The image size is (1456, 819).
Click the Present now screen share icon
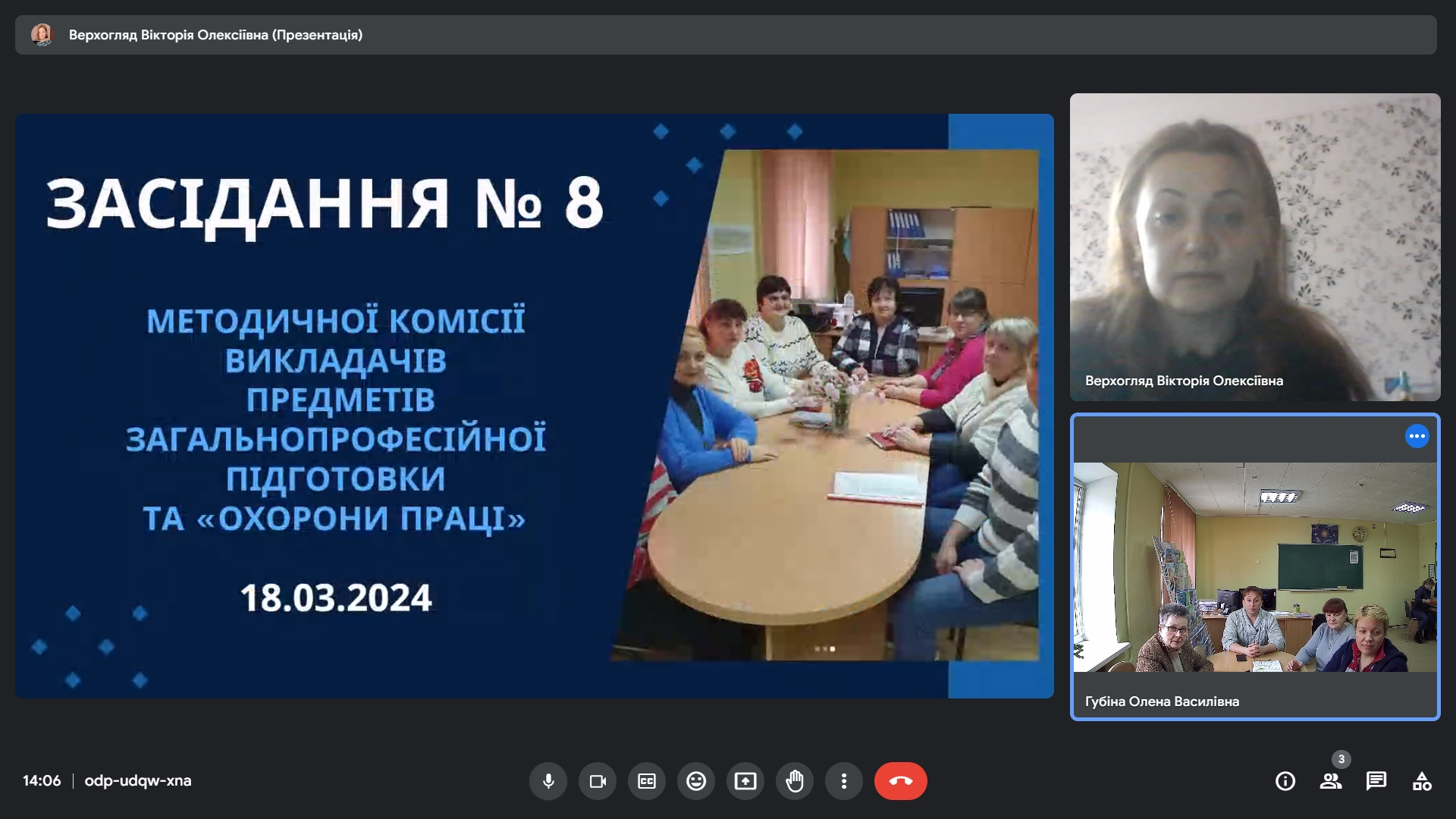point(745,781)
